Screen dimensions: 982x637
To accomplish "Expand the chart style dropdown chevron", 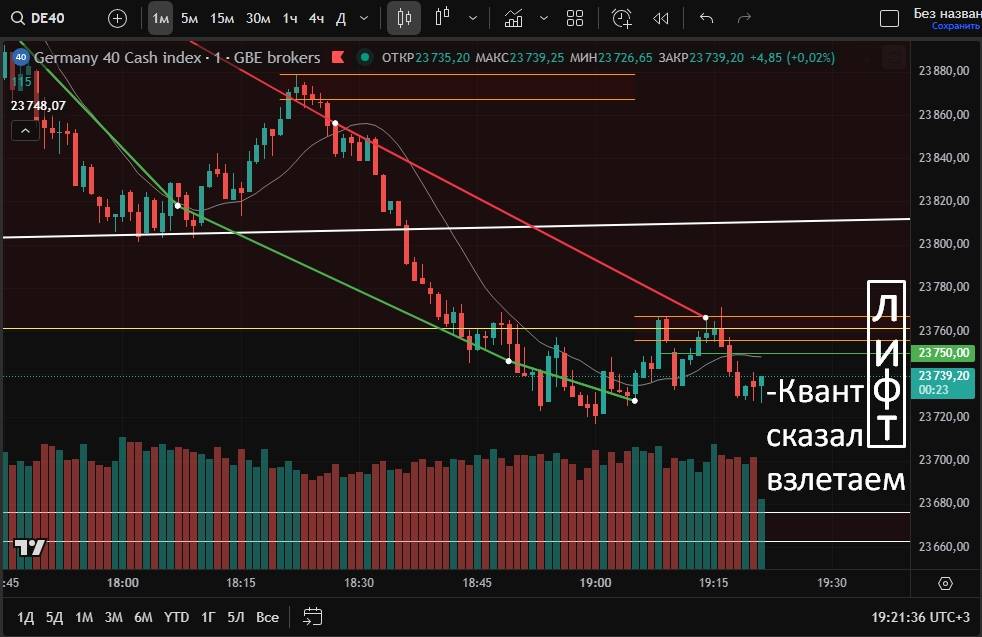I will [x=472, y=18].
